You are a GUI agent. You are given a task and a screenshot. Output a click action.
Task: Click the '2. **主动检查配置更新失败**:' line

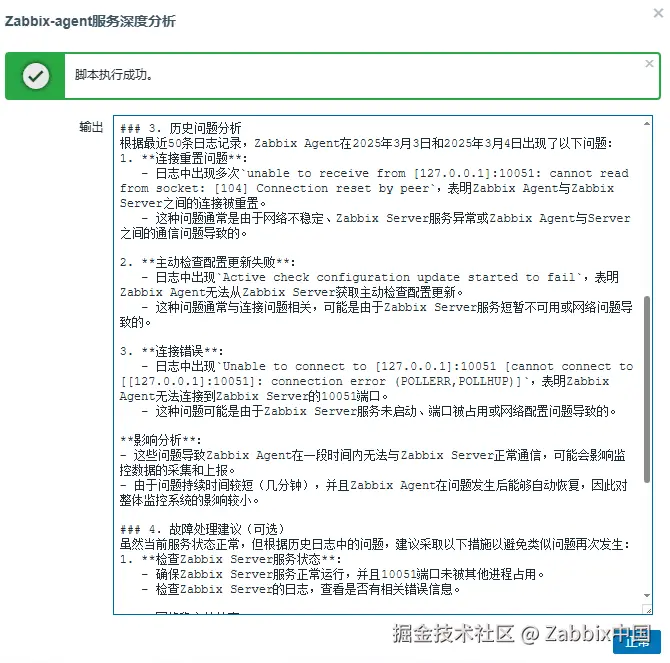click(x=207, y=262)
